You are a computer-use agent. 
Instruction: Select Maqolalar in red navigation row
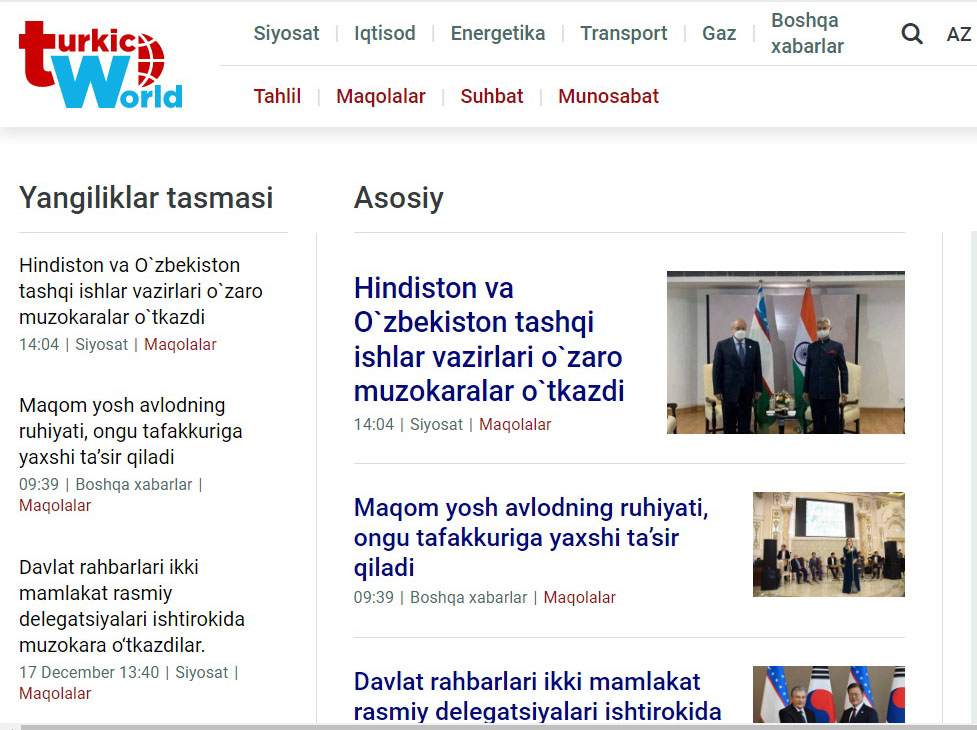381,97
